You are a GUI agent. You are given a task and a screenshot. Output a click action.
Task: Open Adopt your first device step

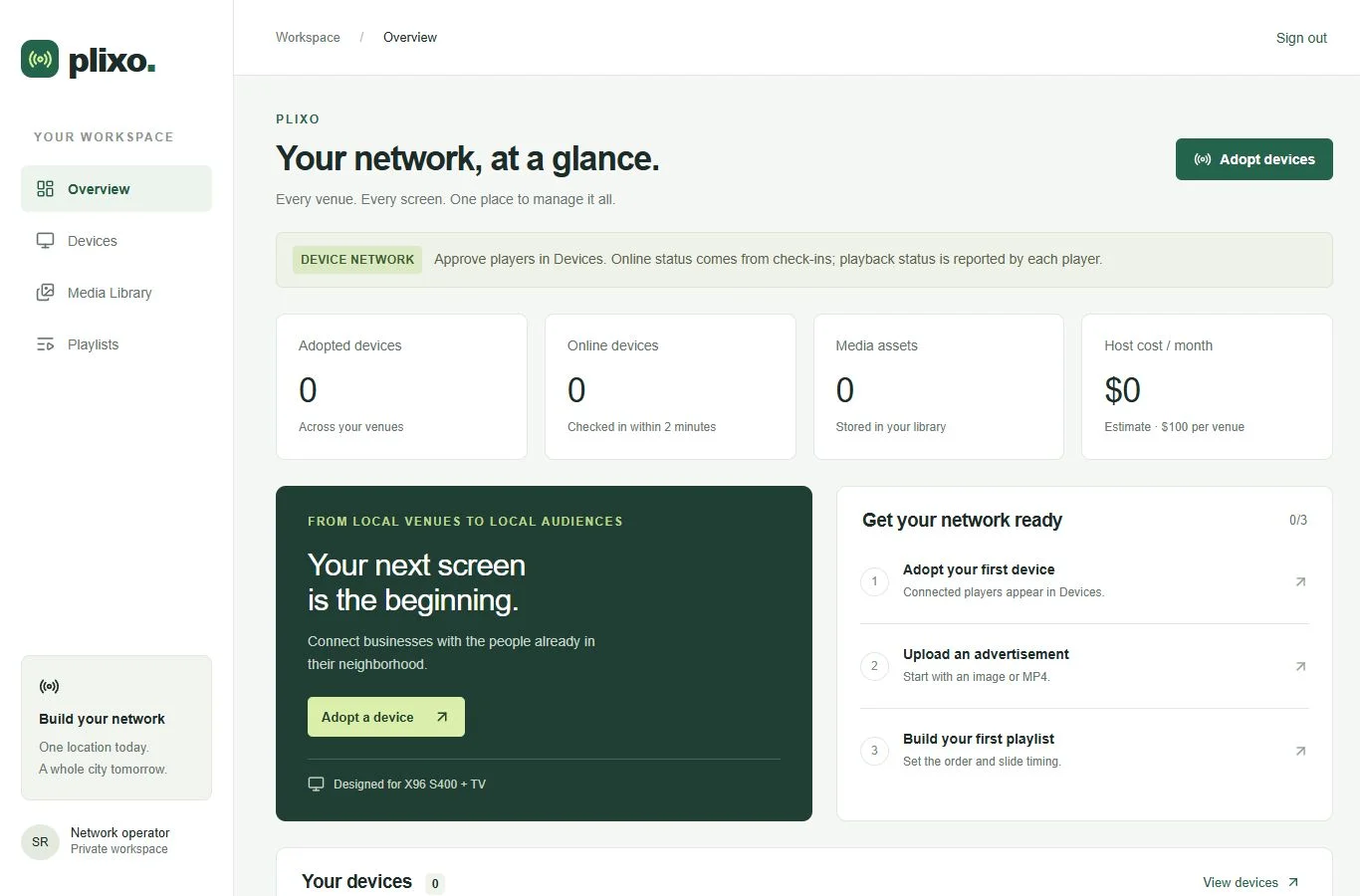pos(1084,581)
